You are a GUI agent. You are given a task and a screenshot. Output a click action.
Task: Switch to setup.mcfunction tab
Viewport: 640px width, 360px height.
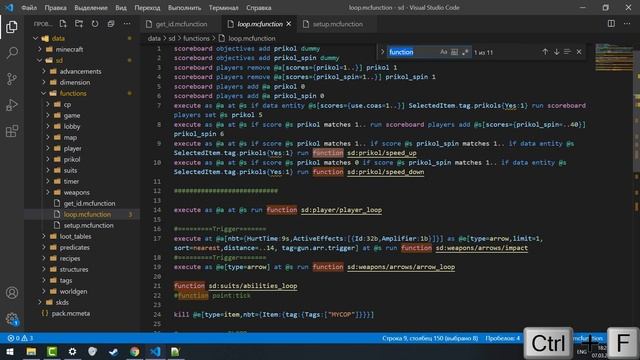pyautogui.click(x=338, y=24)
